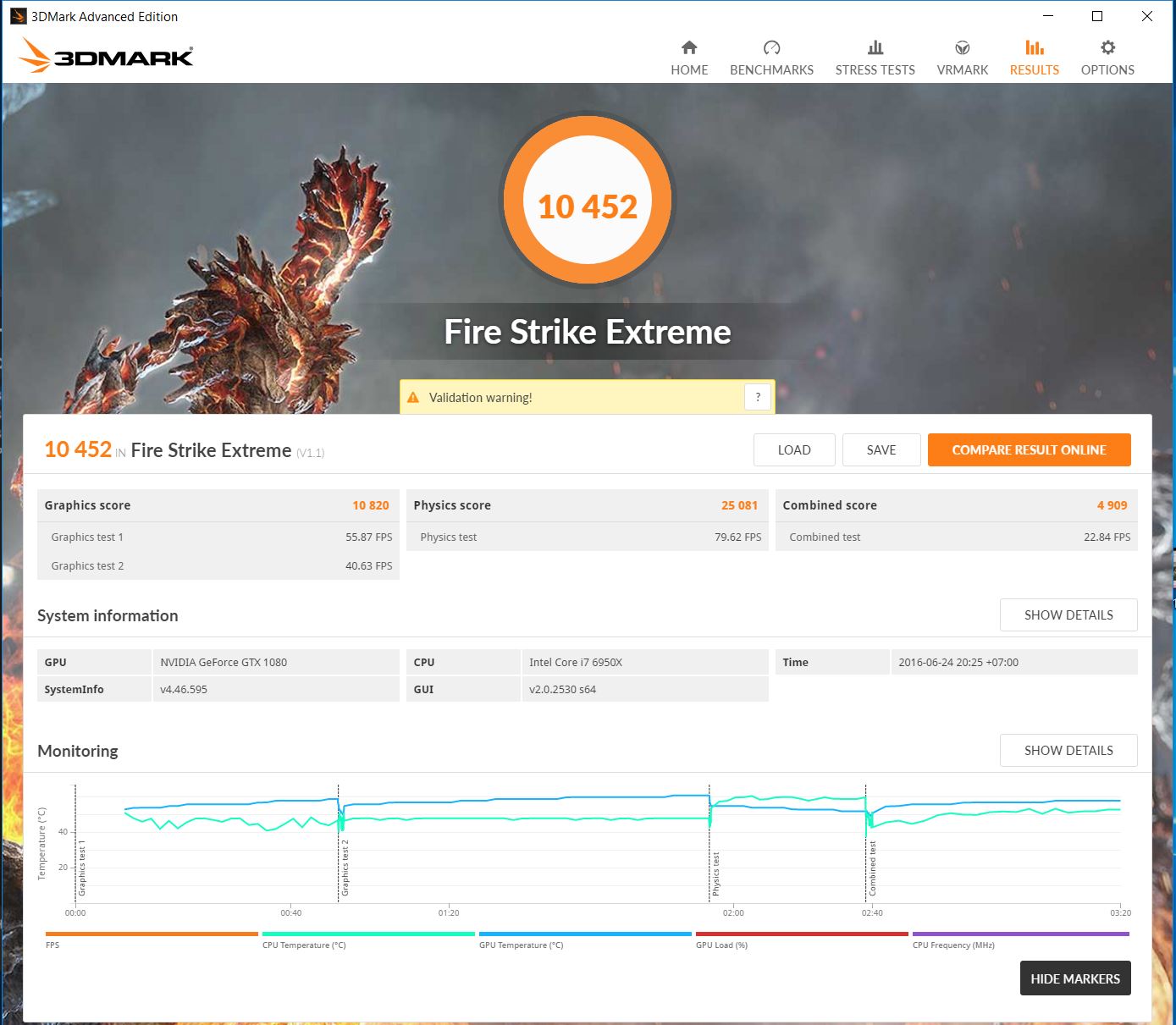Toggle CPU Temperature legend line
Screen dimensions: 1176x1025
[304, 945]
